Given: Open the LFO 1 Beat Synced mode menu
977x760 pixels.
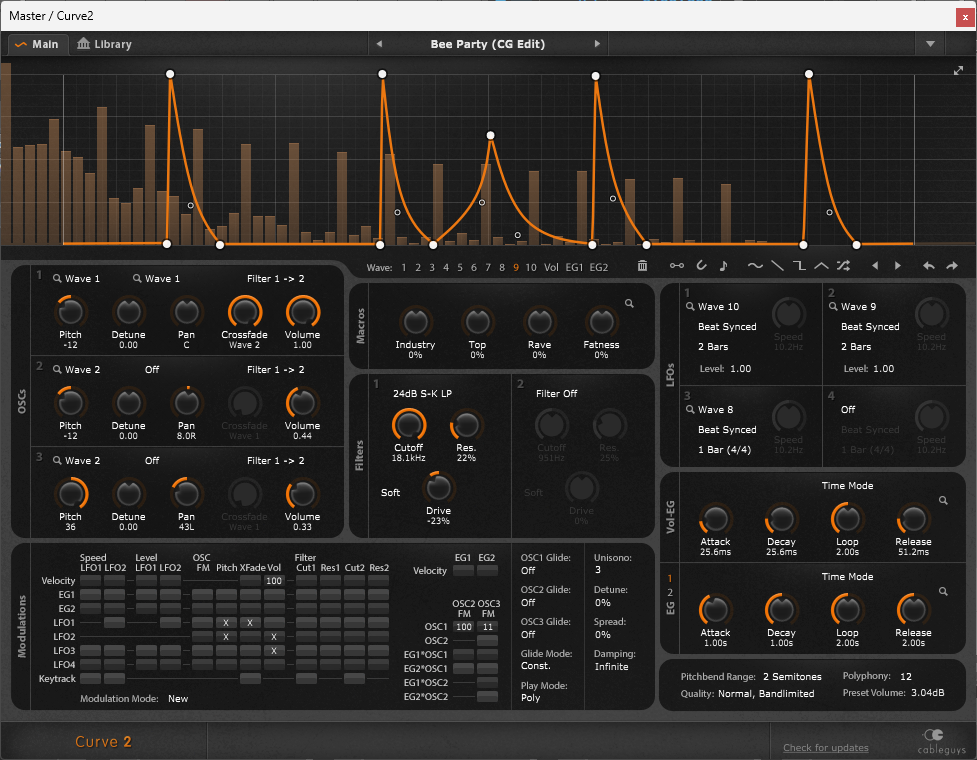Looking at the screenshot, I should point(727,326).
